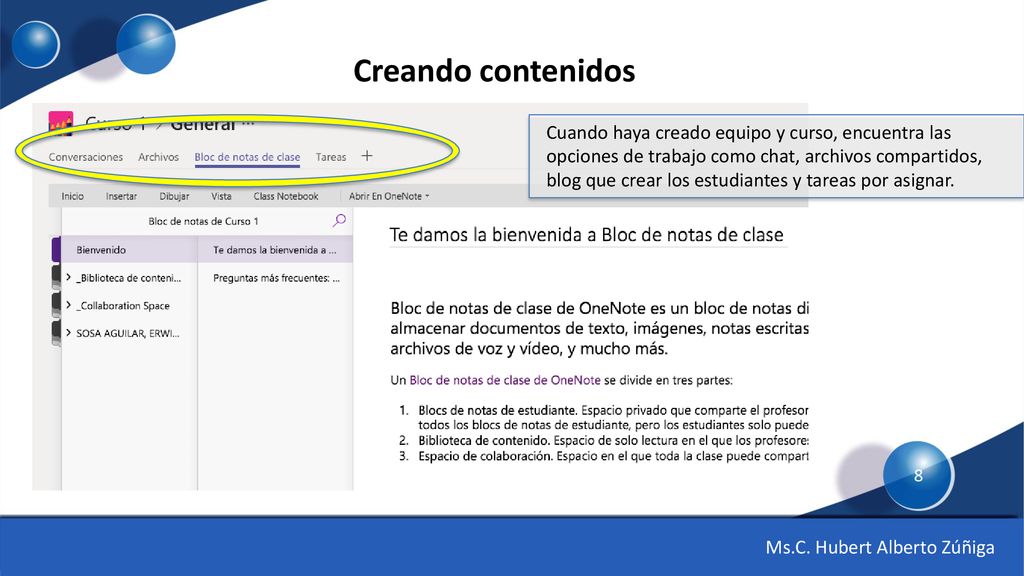This screenshot has width=1024, height=576.
Task: Click the Bloc de notas de Curso 1 title
Action: tap(203, 221)
